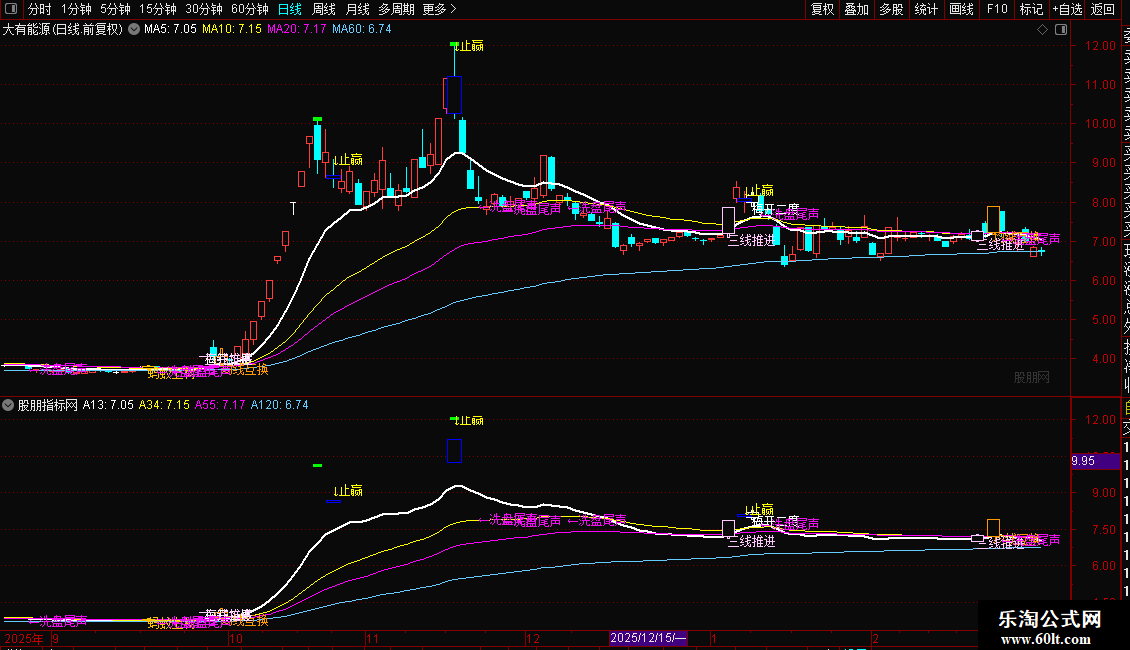Switch to 分时 chart
This screenshot has height=650, width=1130.
click(x=40, y=9)
